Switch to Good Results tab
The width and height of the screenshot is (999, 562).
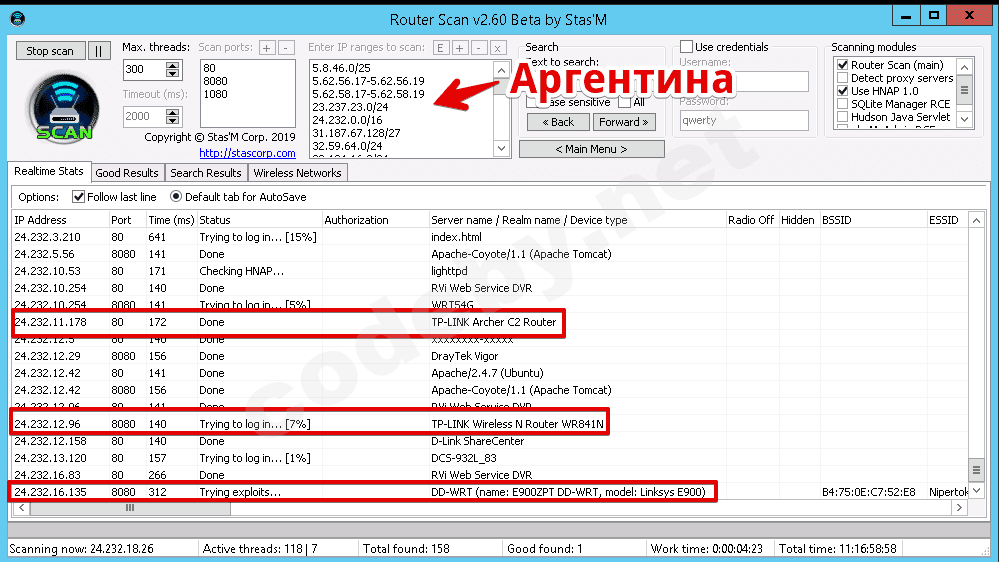(127, 173)
